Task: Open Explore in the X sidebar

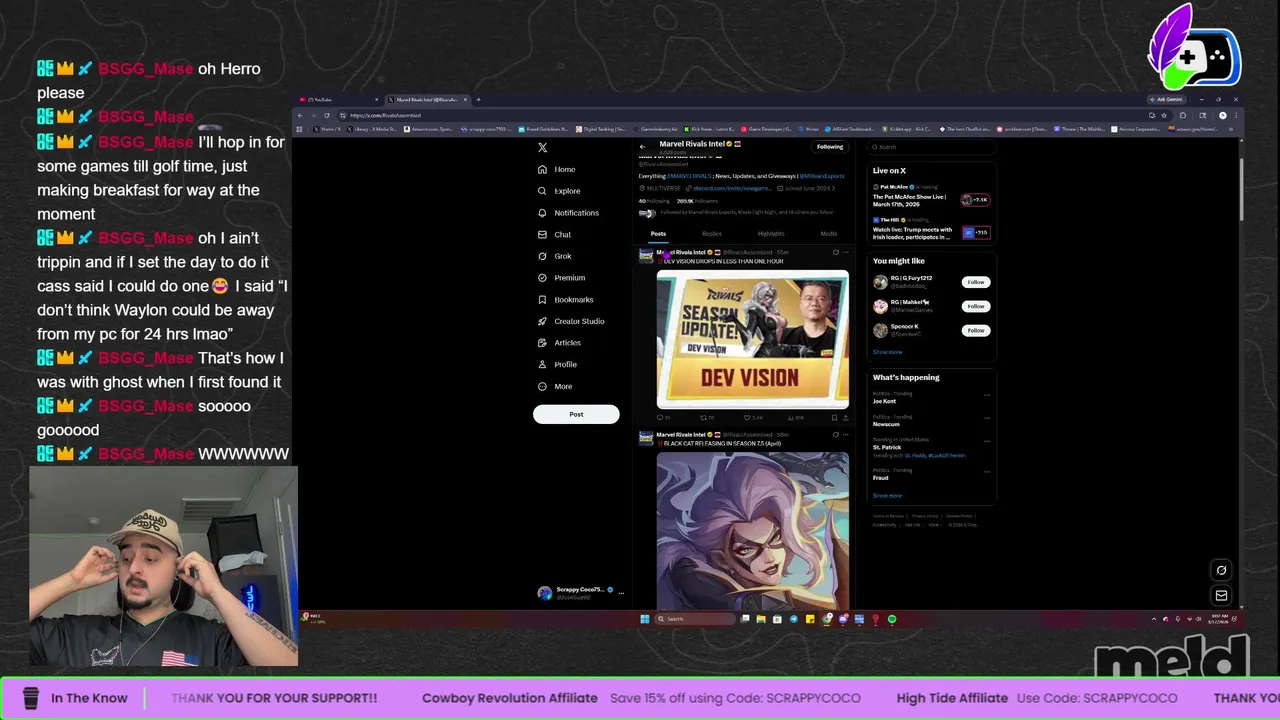Action: (x=559, y=191)
